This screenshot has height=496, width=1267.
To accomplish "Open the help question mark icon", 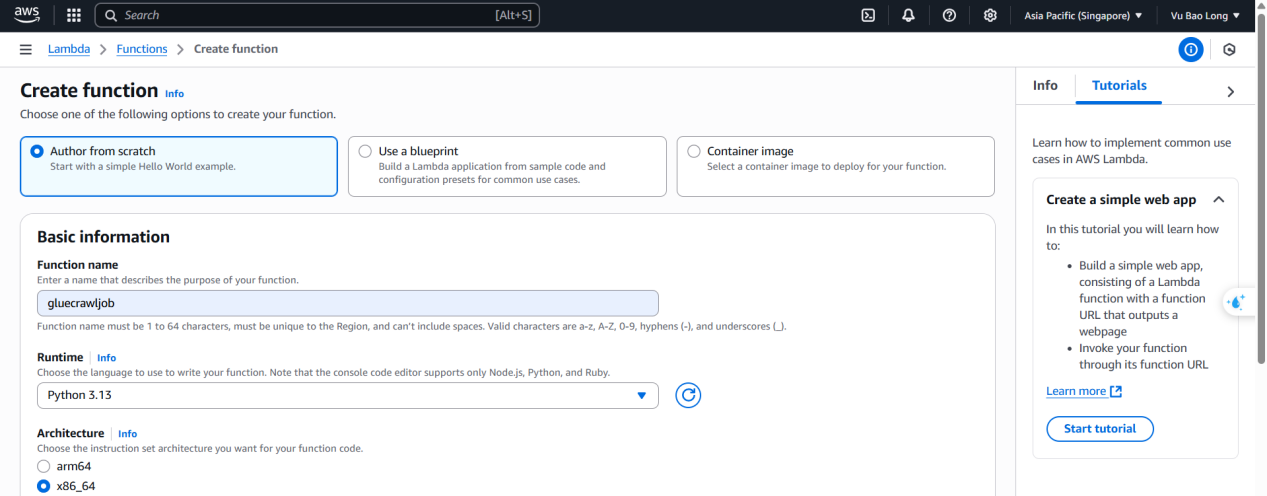I will click(949, 15).
